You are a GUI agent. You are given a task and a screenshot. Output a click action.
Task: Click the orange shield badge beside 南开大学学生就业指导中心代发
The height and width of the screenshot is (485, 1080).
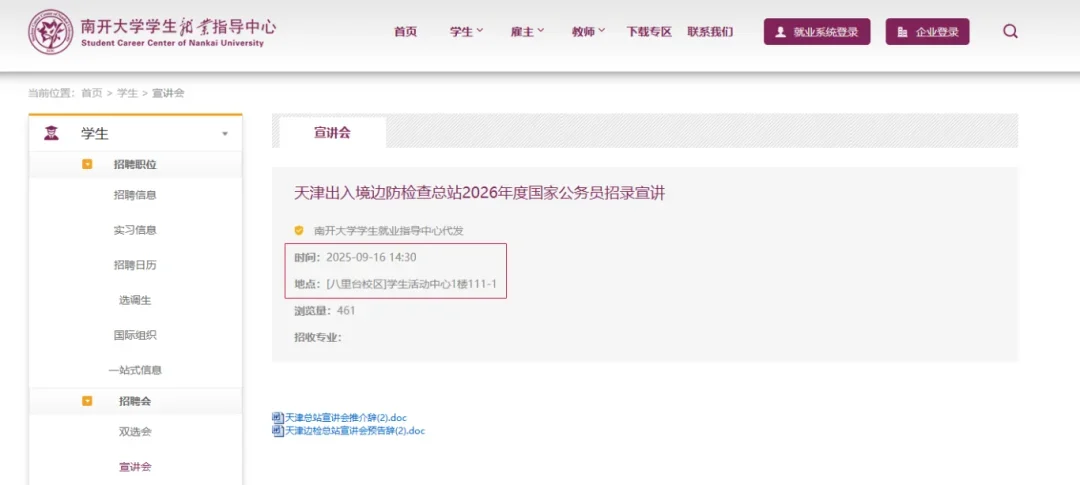[x=299, y=230]
